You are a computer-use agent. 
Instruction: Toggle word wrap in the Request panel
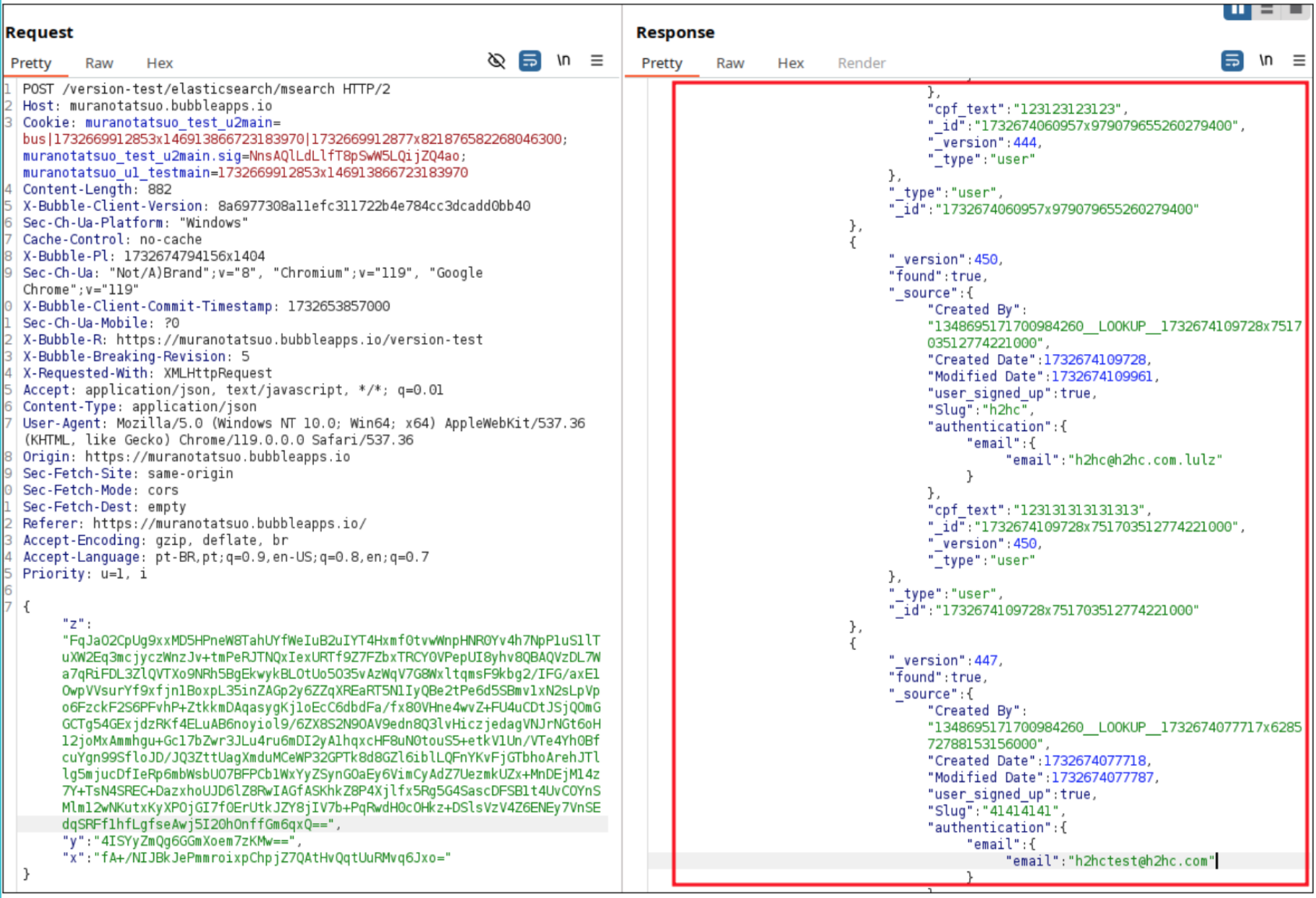(530, 61)
